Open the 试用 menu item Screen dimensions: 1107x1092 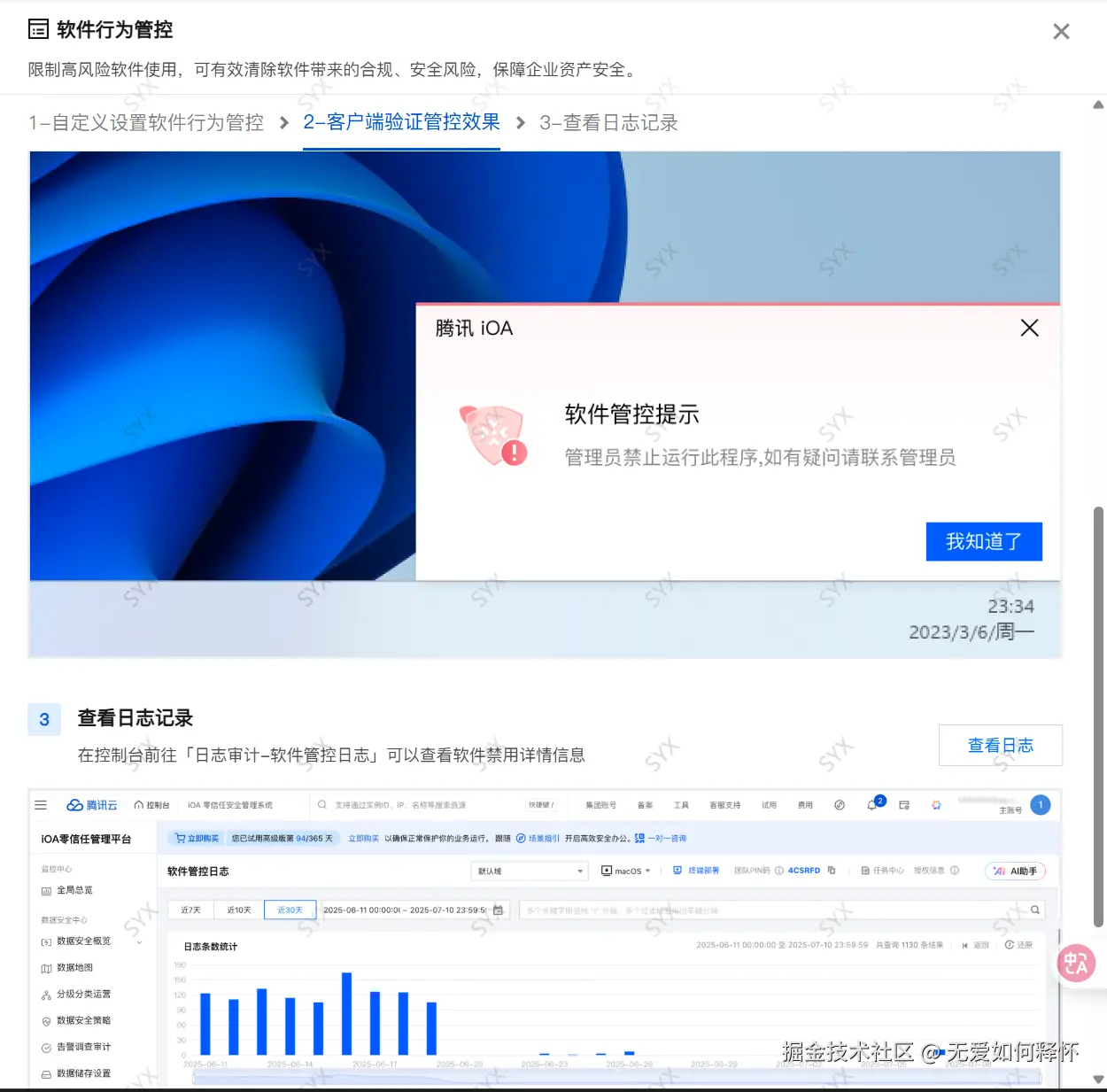769,805
